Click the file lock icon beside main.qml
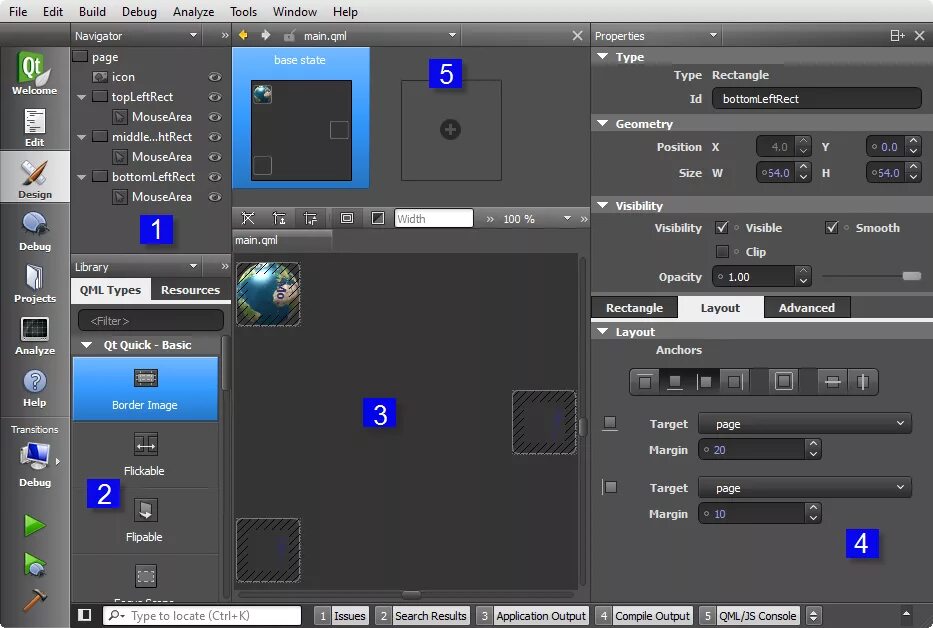The width and height of the screenshot is (933, 628). tap(289, 36)
